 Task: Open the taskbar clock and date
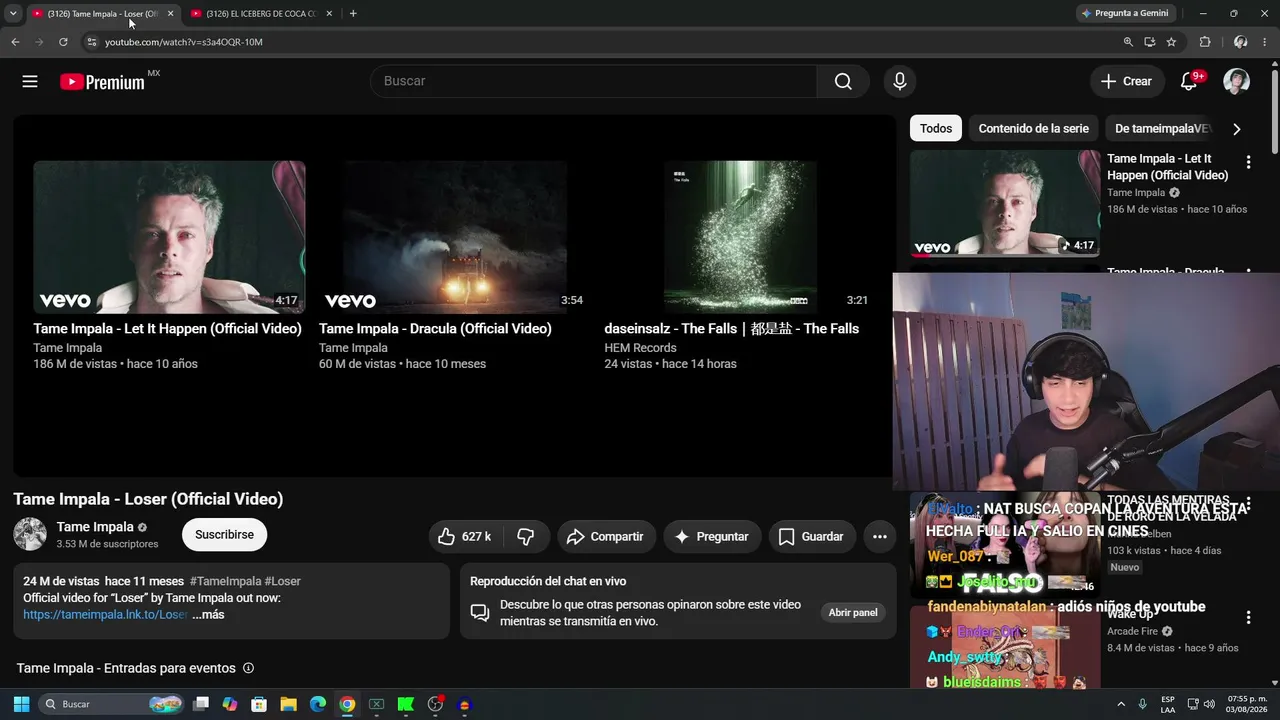point(1247,704)
